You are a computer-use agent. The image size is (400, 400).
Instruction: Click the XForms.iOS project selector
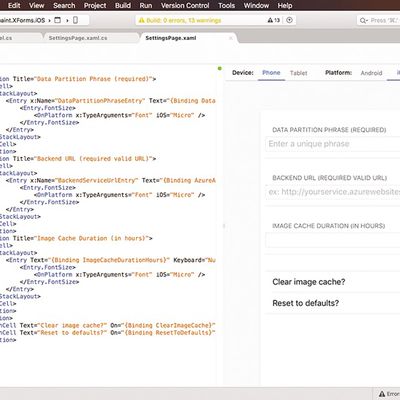[22, 20]
